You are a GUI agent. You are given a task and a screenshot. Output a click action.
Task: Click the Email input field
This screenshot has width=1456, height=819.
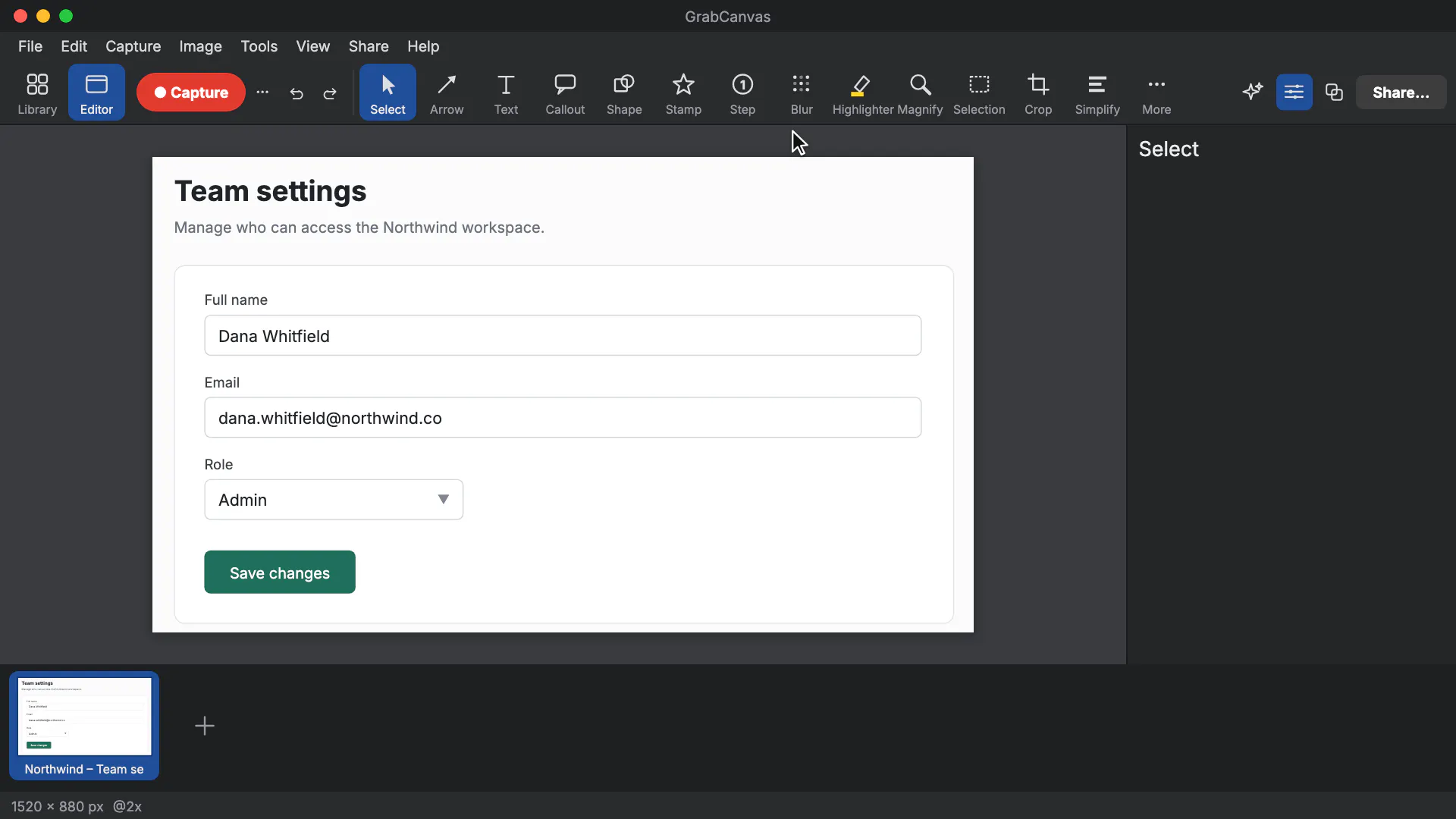pyautogui.click(x=563, y=418)
